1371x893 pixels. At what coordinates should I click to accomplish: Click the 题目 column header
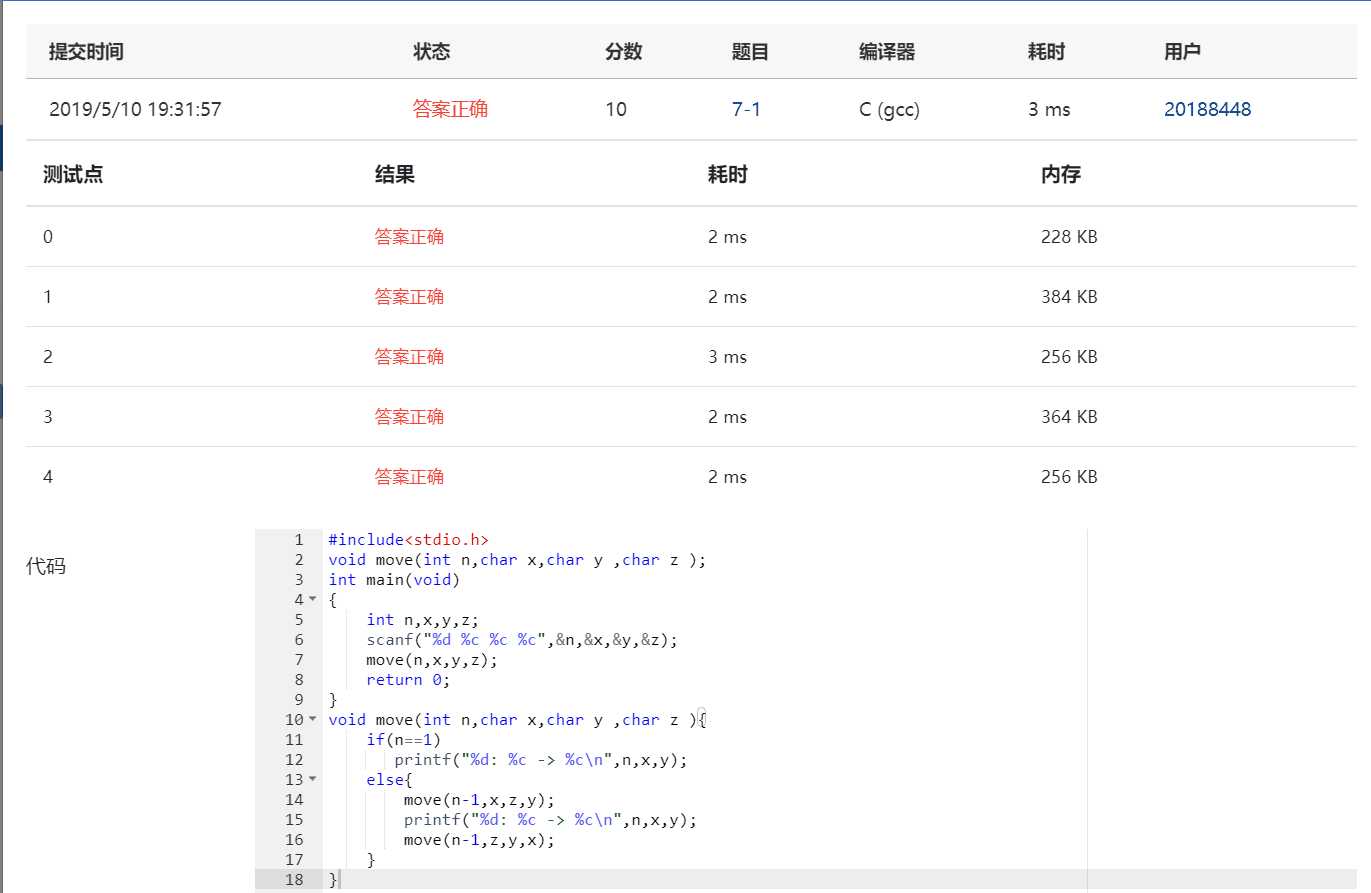click(750, 52)
